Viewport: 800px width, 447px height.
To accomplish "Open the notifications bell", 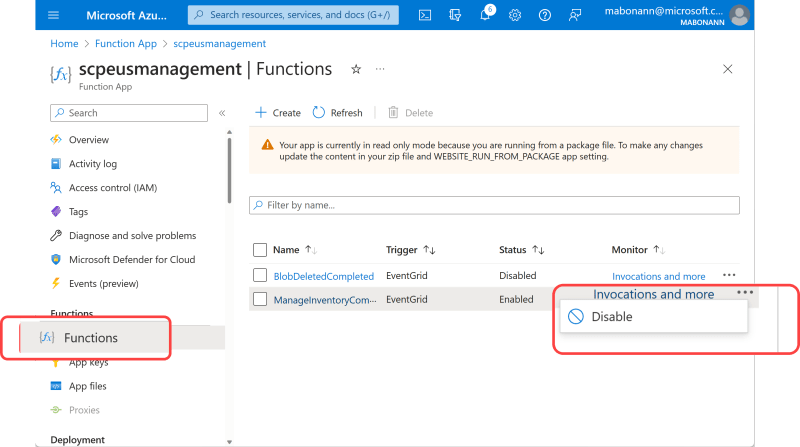I will point(485,15).
